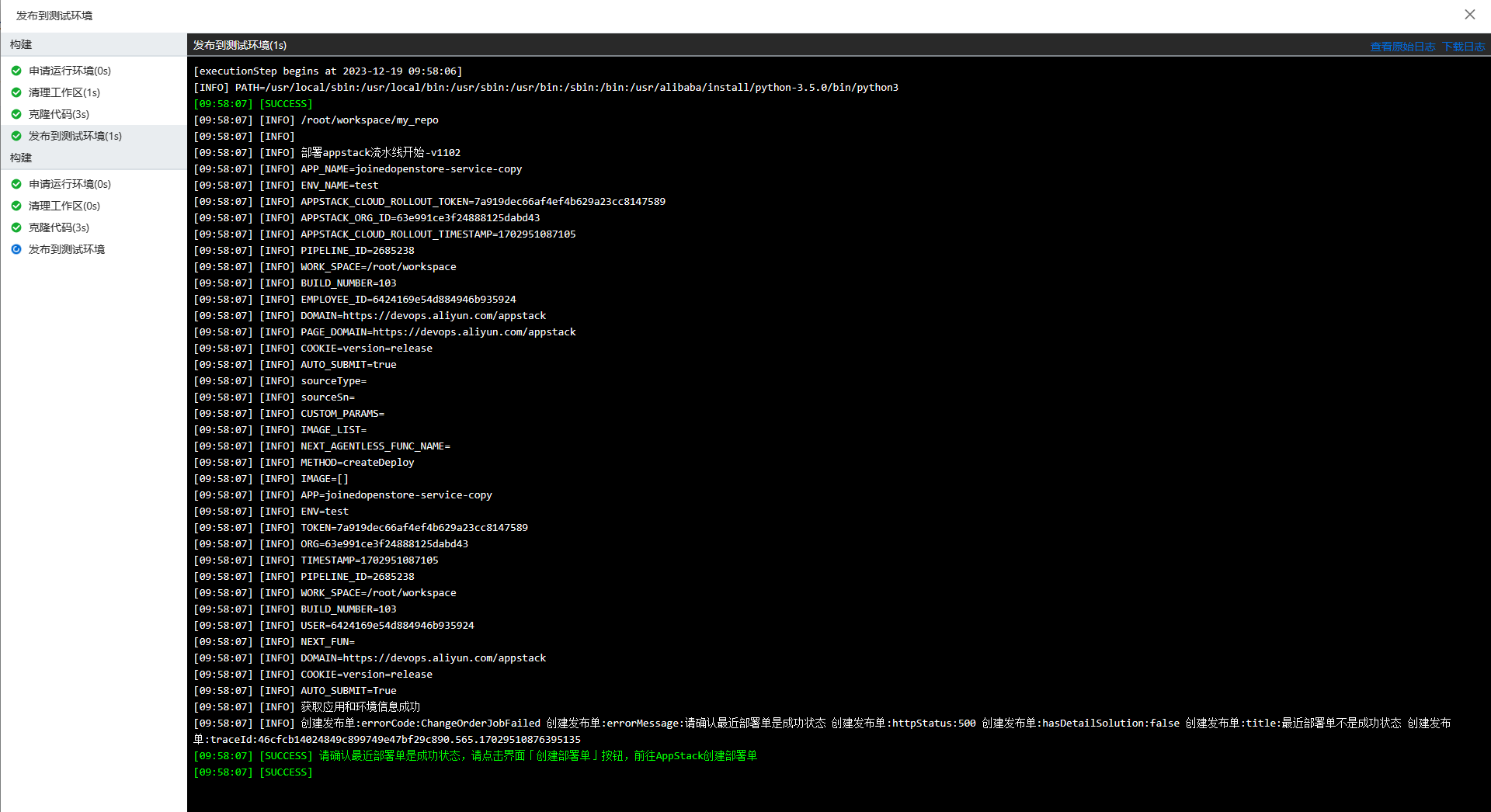Click the second 构建 section header

[x=21, y=158]
